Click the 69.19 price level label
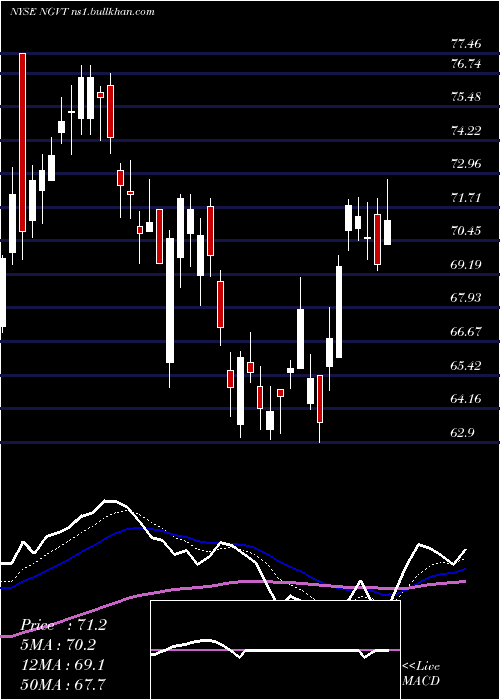Viewport: 500px width, 700px height. tap(466, 265)
